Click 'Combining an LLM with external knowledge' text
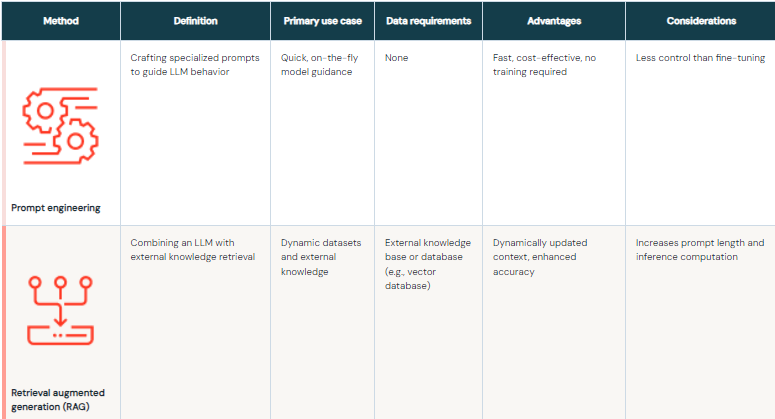The image size is (775, 419). pos(193,250)
